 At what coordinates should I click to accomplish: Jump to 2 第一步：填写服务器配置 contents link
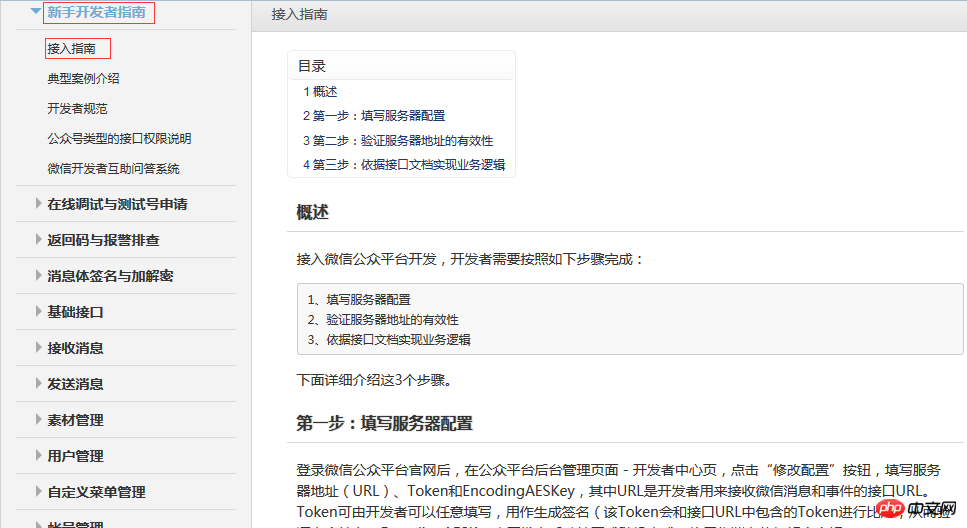point(374,115)
